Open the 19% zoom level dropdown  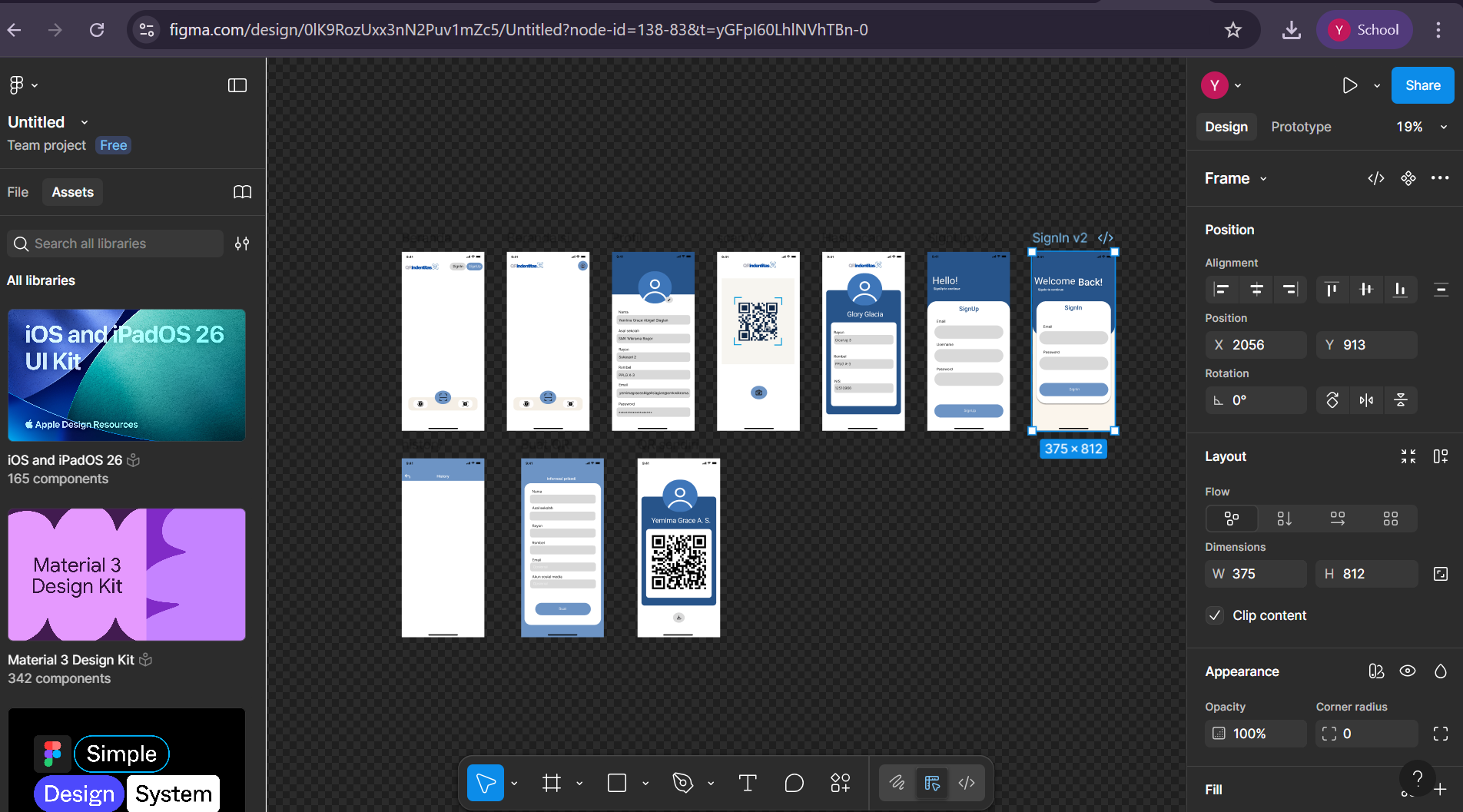click(x=1421, y=127)
